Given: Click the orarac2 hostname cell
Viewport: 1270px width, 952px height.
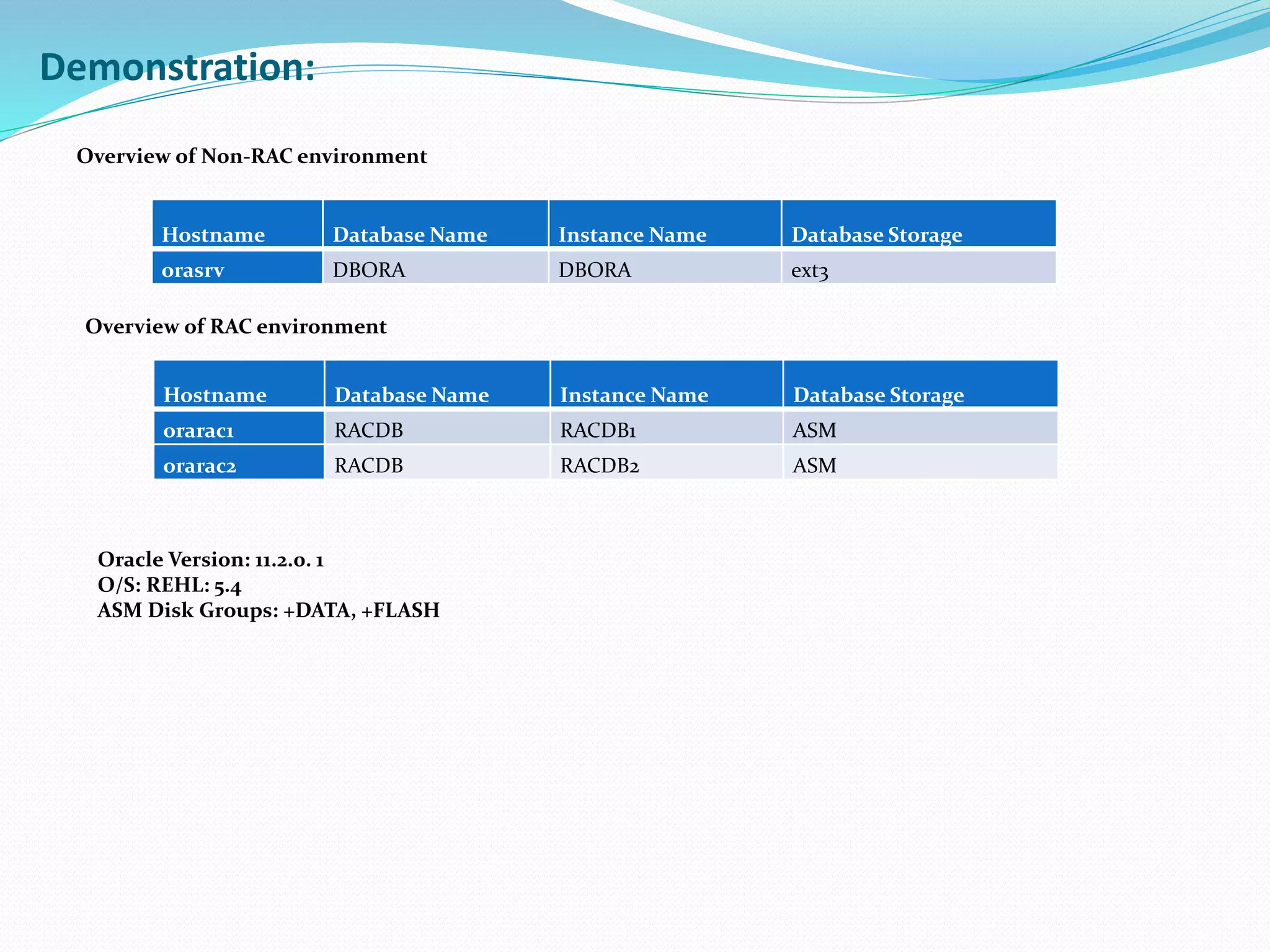Looking at the screenshot, I should [200, 465].
